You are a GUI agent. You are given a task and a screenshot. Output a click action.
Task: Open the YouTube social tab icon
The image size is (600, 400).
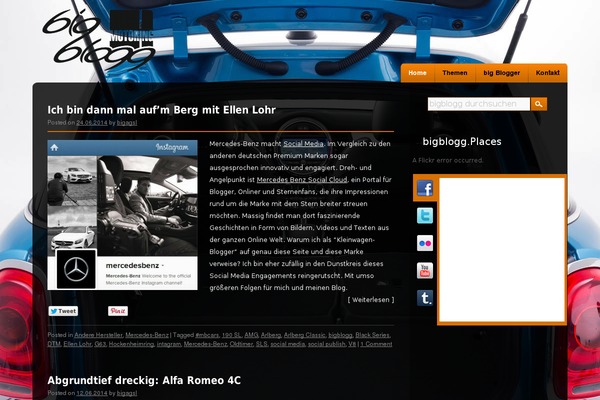tap(425, 271)
